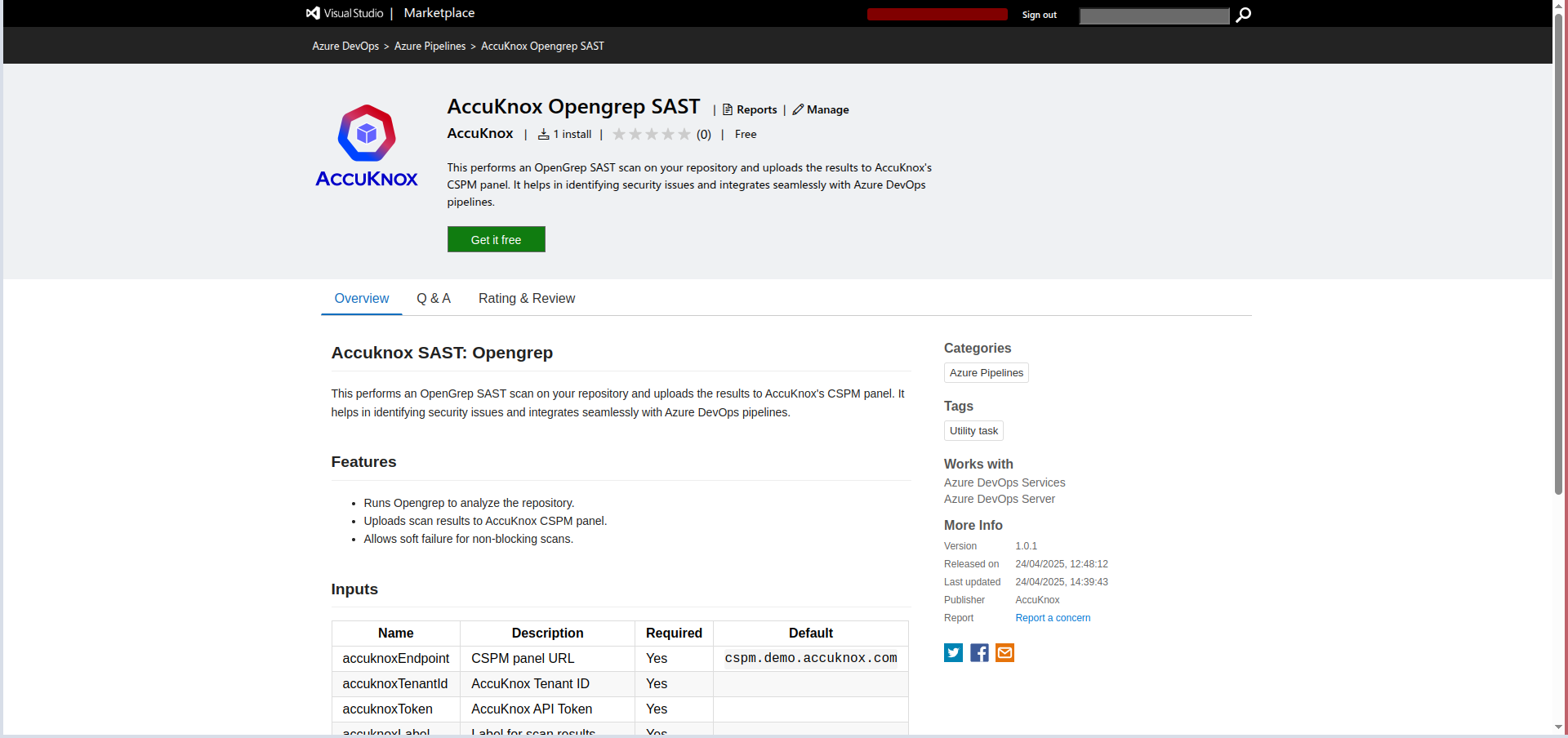This screenshot has height=738, width=1568.
Task: Go to Azure DevOps breadcrumb
Action: (x=345, y=46)
